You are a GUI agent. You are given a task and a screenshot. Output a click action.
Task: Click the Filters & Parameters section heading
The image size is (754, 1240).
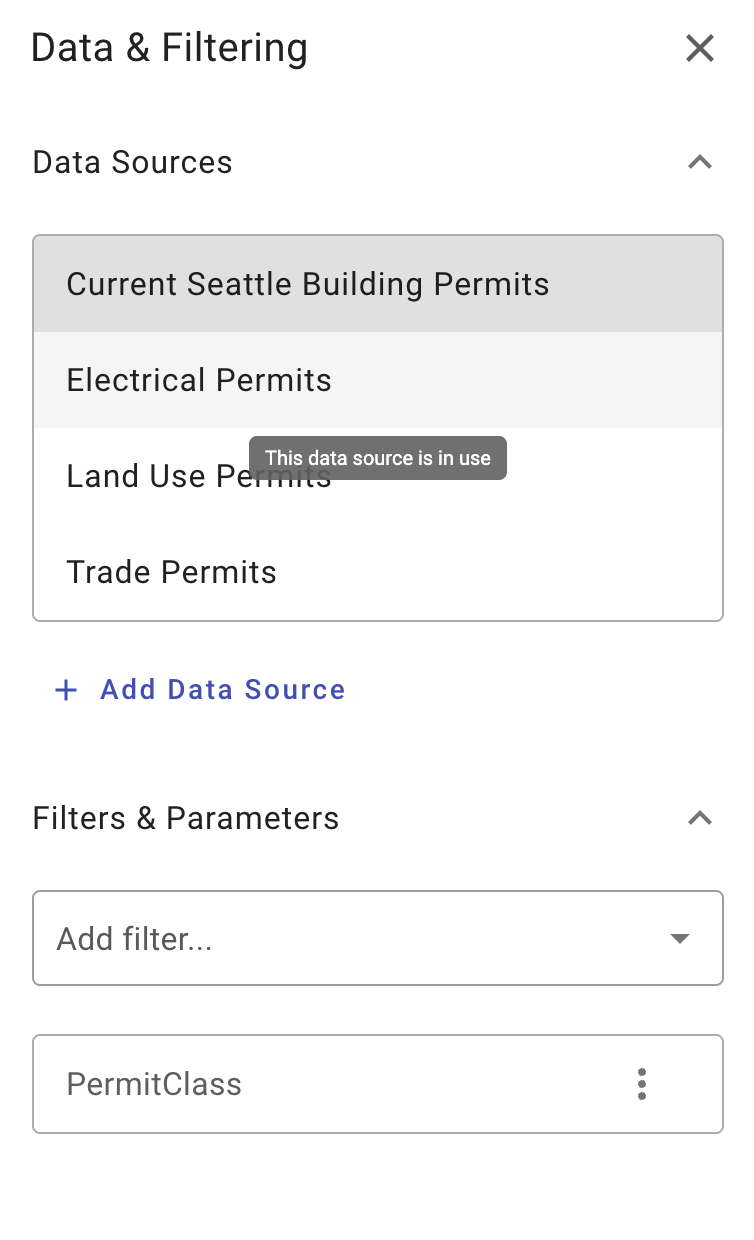tap(186, 818)
